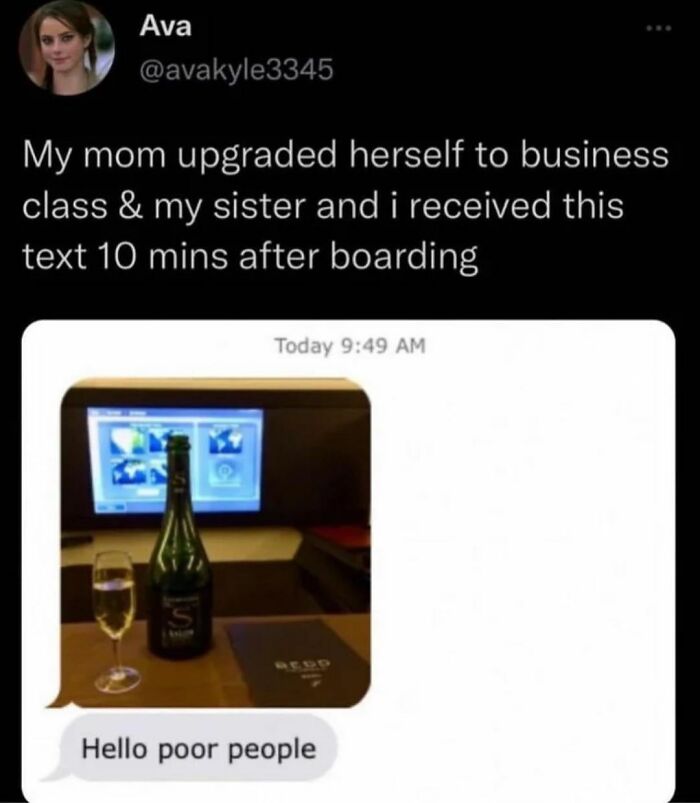This screenshot has height=803, width=700.
Task: Click the word business in the tweet
Action: [x=595, y=155]
